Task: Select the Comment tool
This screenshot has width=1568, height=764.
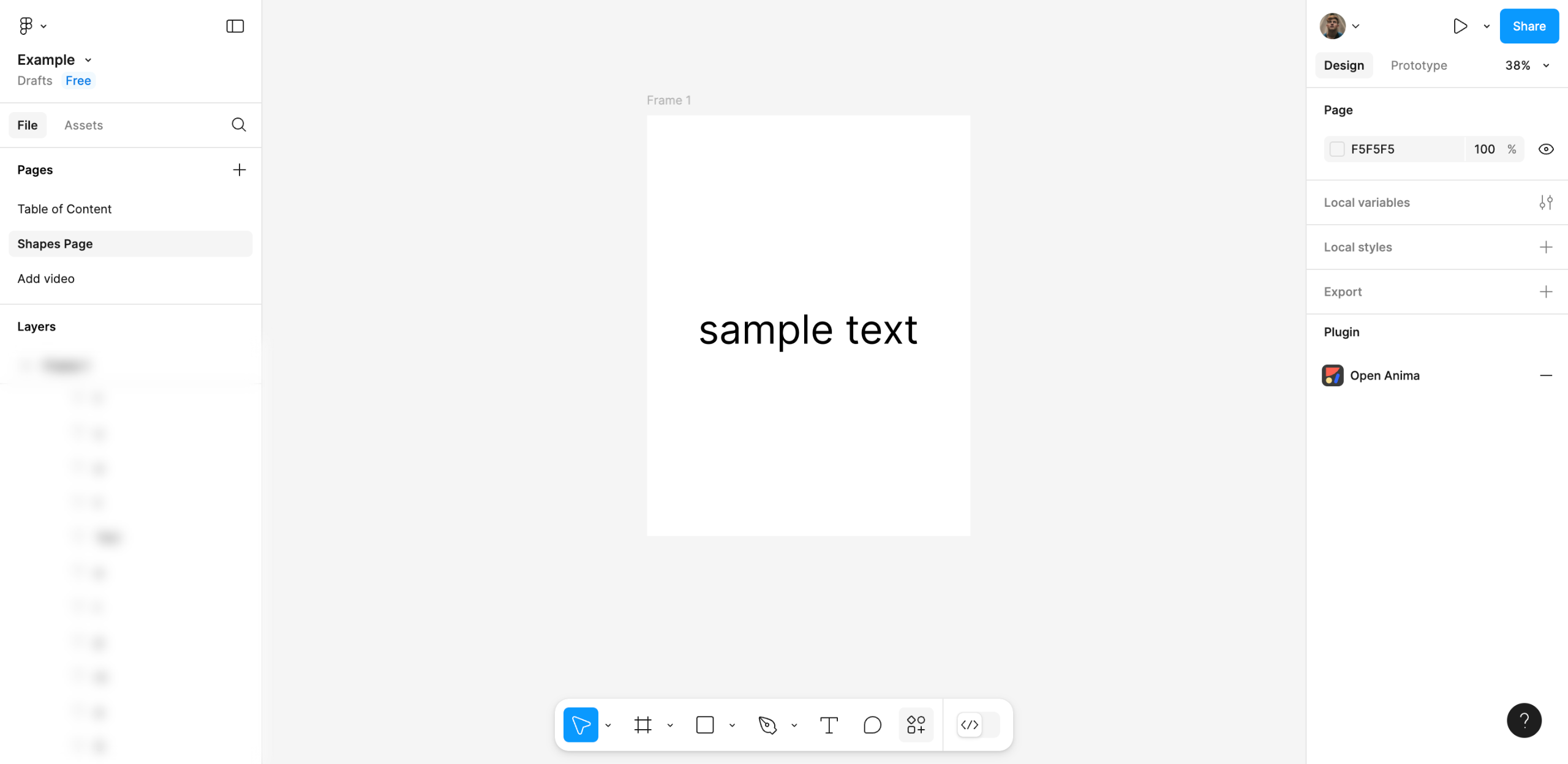Action: pyautogui.click(x=872, y=725)
